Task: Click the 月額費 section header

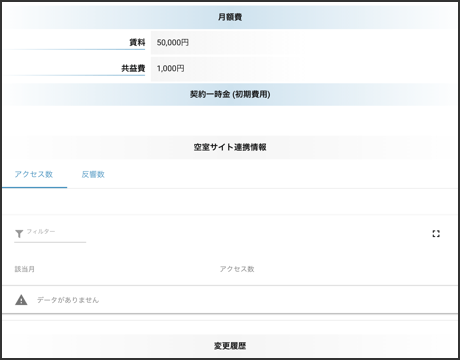Action: (x=230, y=17)
